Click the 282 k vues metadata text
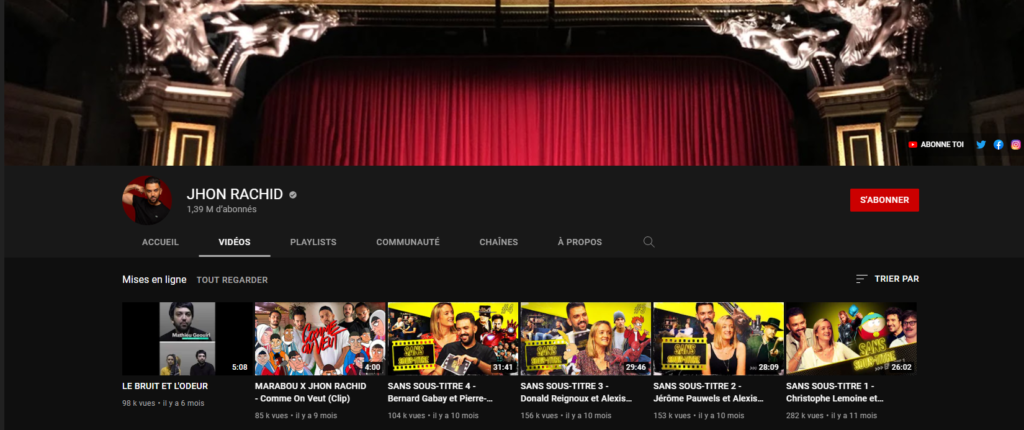 (x=805, y=416)
